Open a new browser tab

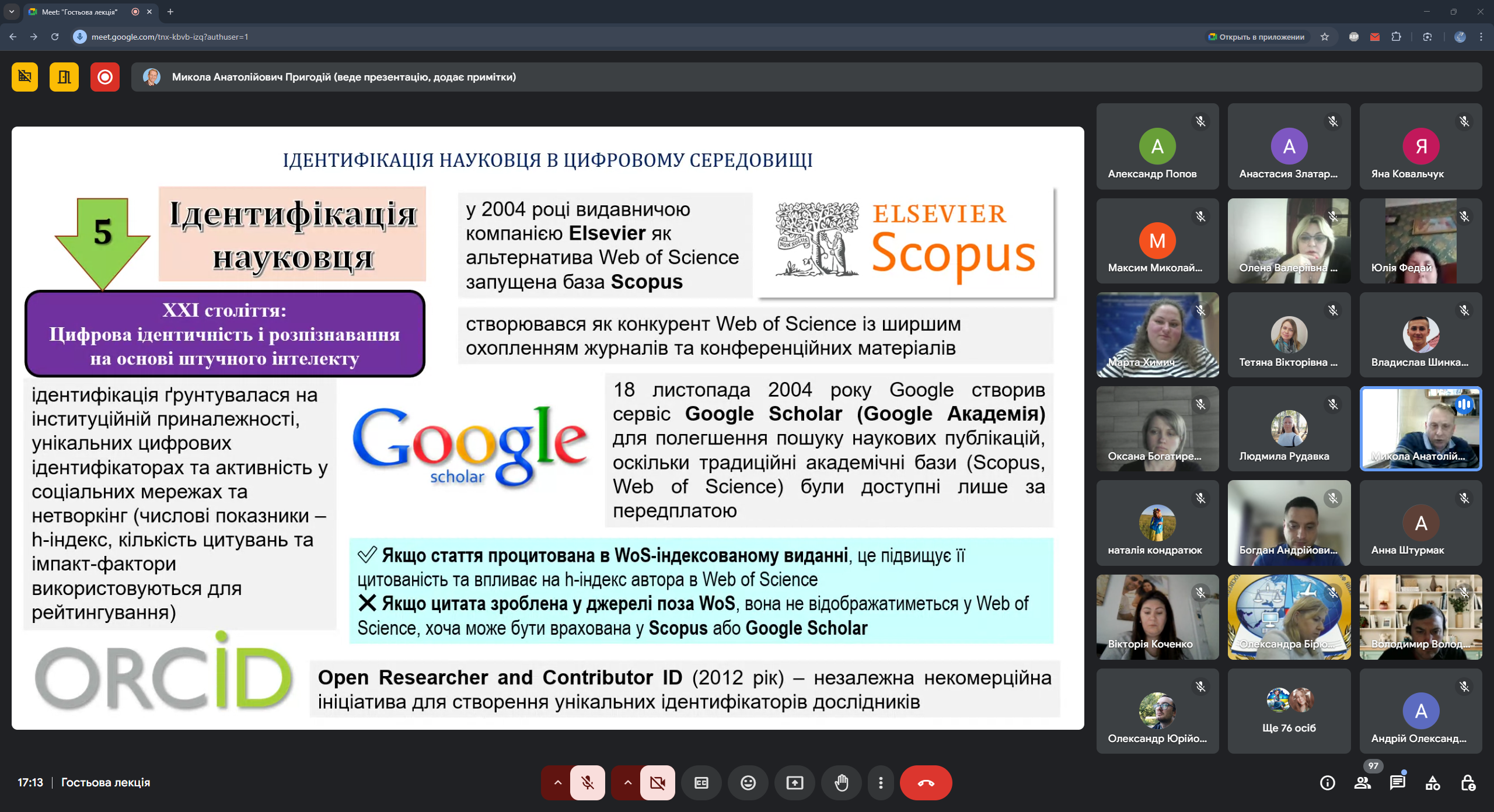click(x=170, y=12)
